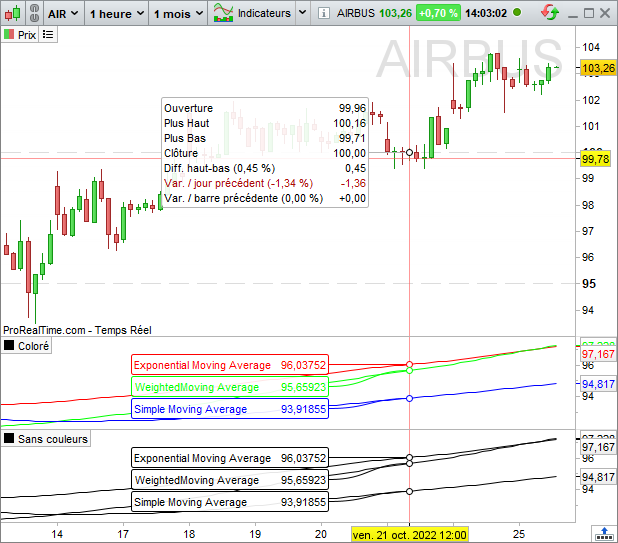The height and width of the screenshot is (543, 618).
Task: Click the ProRealTime.com - Temps Réel text
Action: 77,330
